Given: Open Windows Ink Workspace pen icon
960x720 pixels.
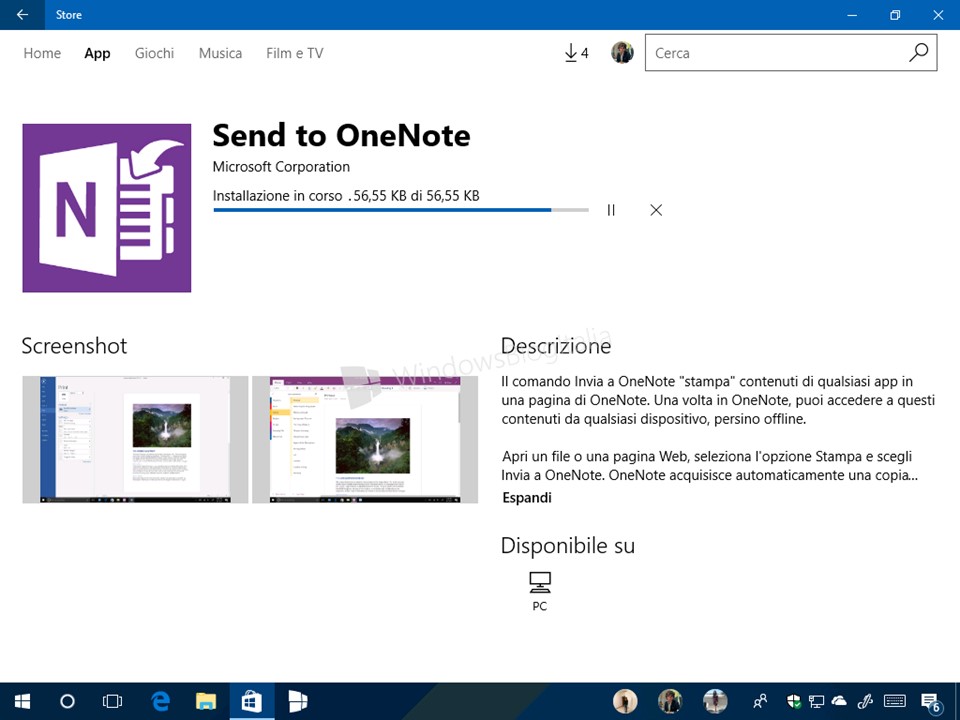Looking at the screenshot, I should tap(866, 702).
